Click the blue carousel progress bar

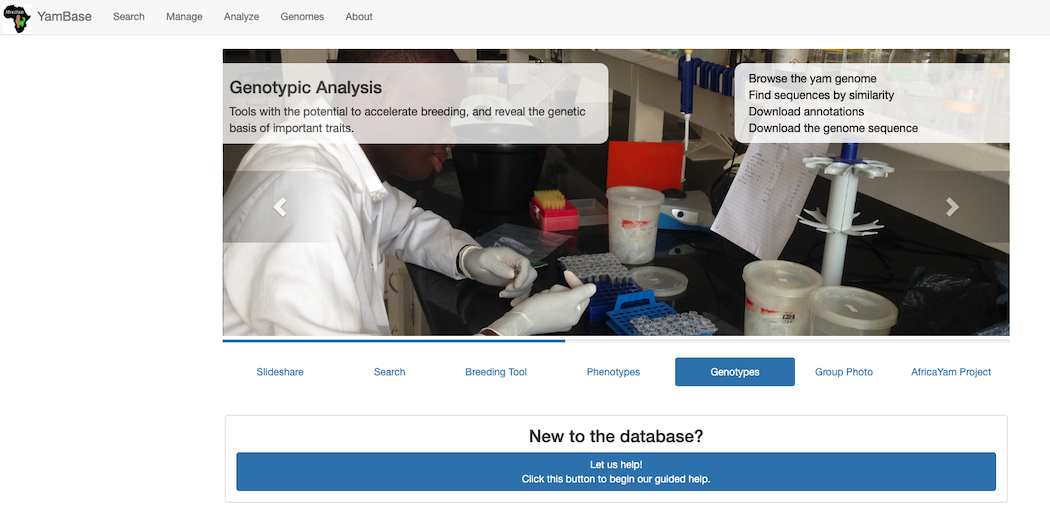[x=394, y=341]
